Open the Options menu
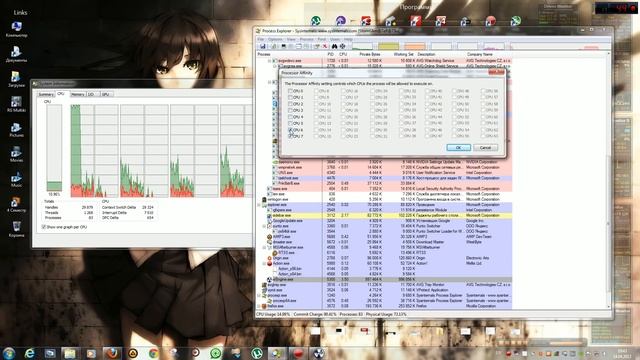This screenshot has height=360, width=640. tap(275, 40)
